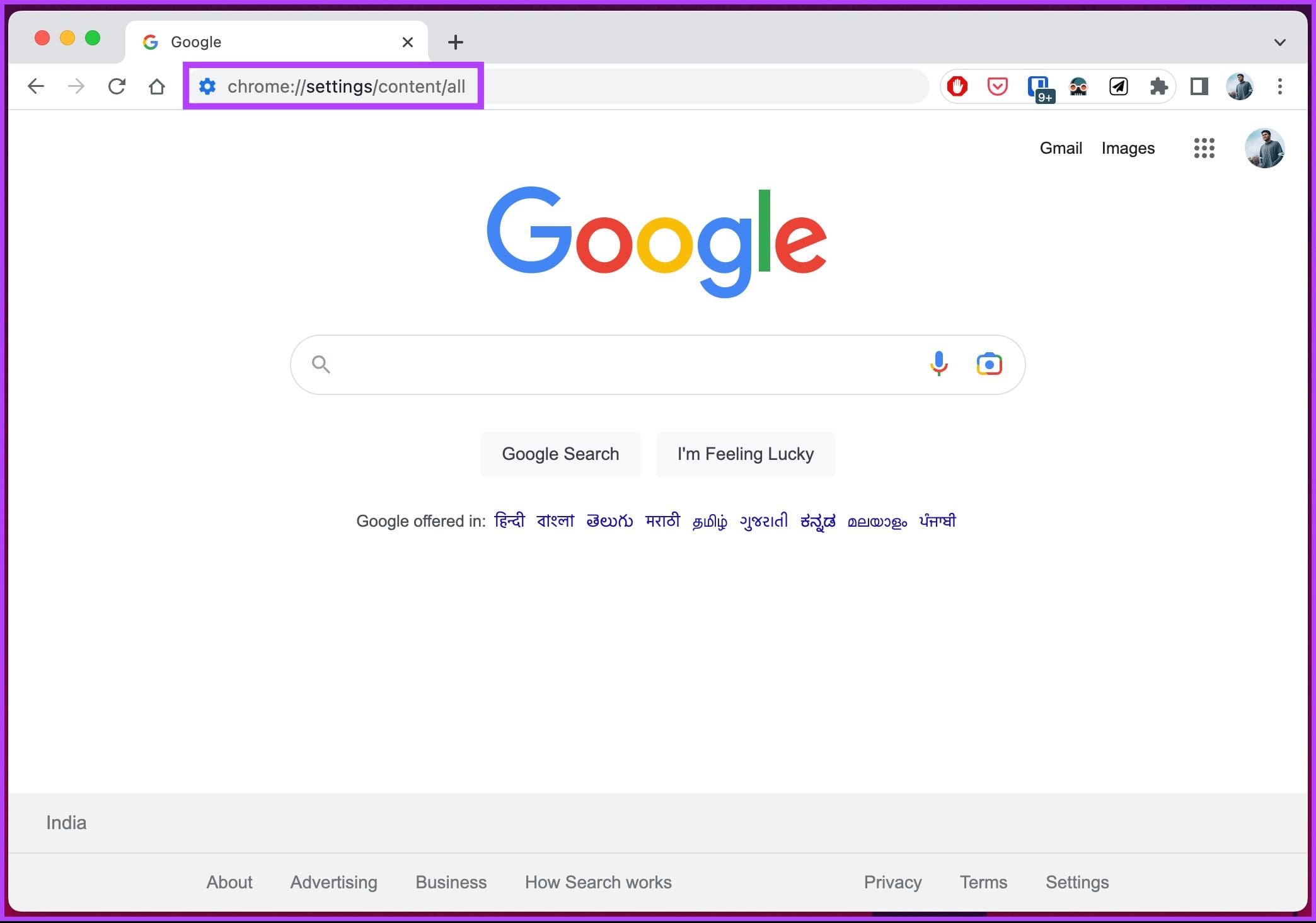Switch Google to ಕನ್ನಡ
Image resolution: width=1316 pixels, height=923 pixels.
click(x=817, y=522)
